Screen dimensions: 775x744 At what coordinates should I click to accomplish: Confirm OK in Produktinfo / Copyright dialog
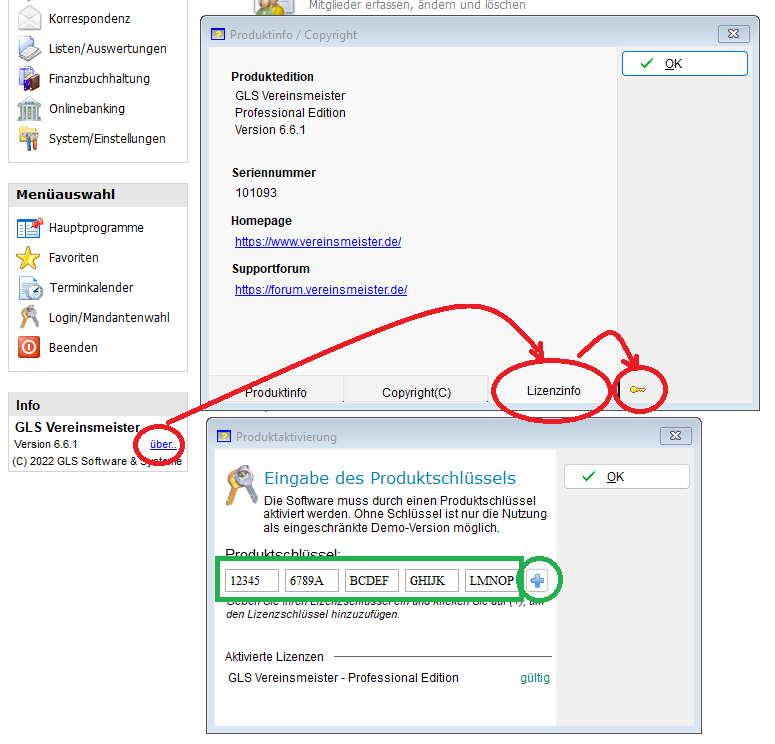685,64
